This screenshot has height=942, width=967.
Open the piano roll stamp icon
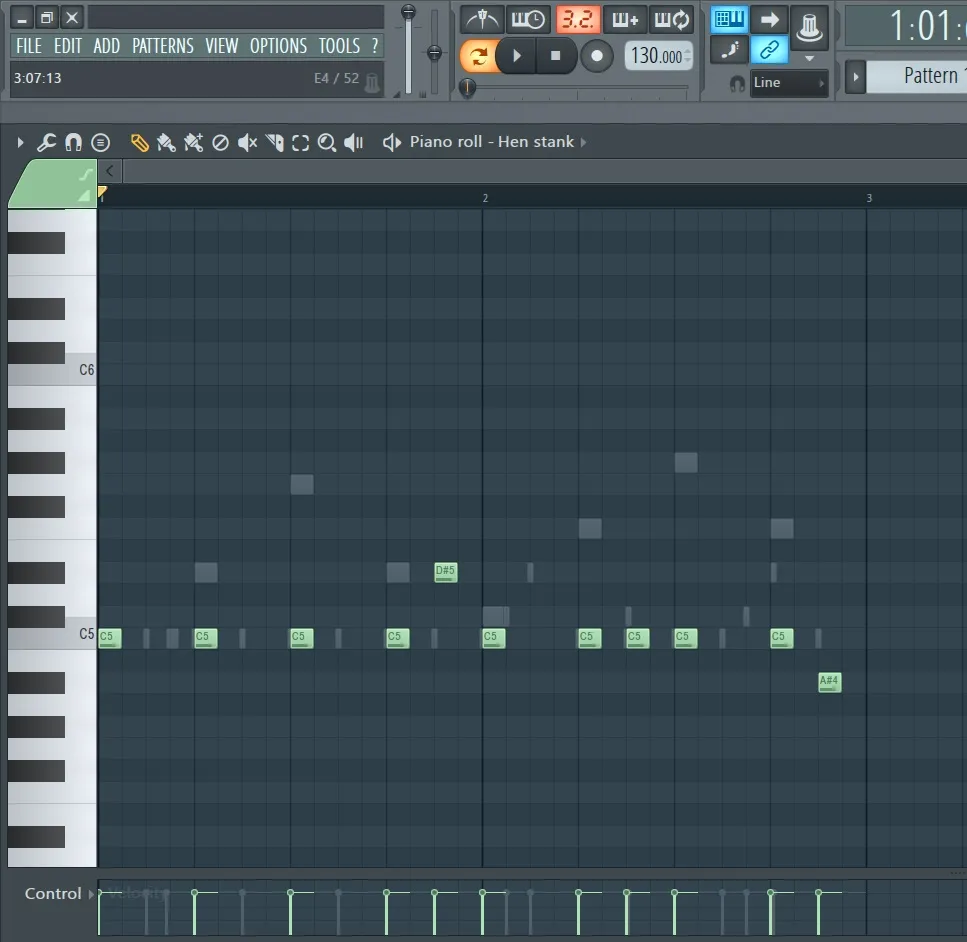[101, 143]
